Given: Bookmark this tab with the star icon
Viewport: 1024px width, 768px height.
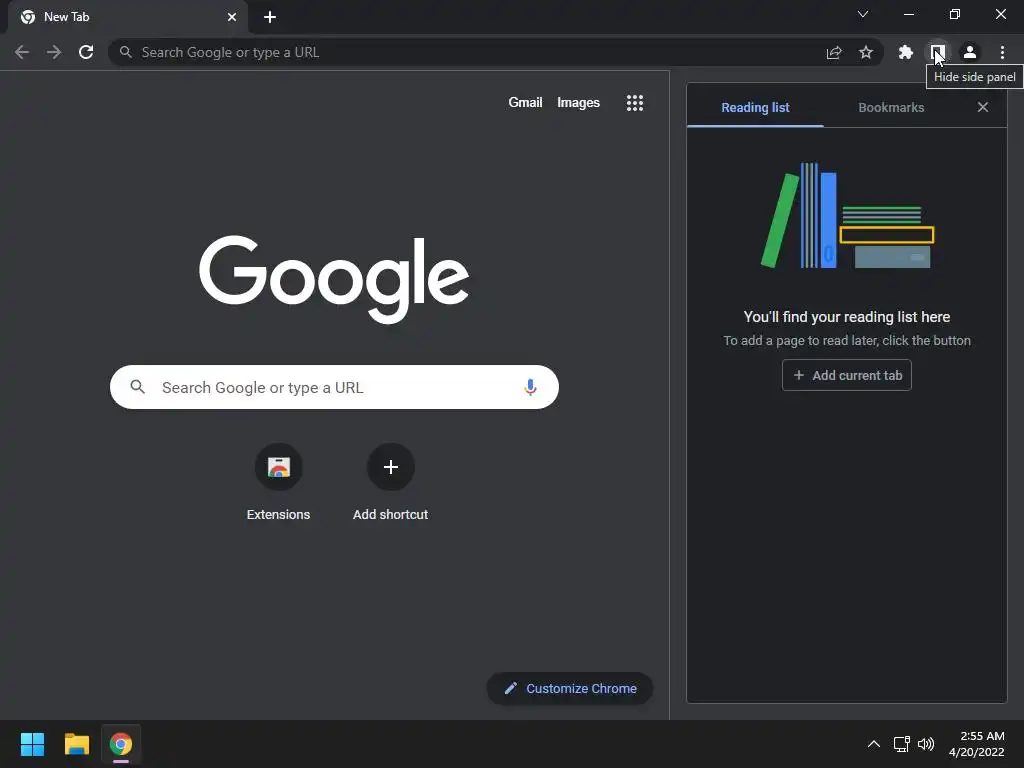Looking at the screenshot, I should point(866,52).
